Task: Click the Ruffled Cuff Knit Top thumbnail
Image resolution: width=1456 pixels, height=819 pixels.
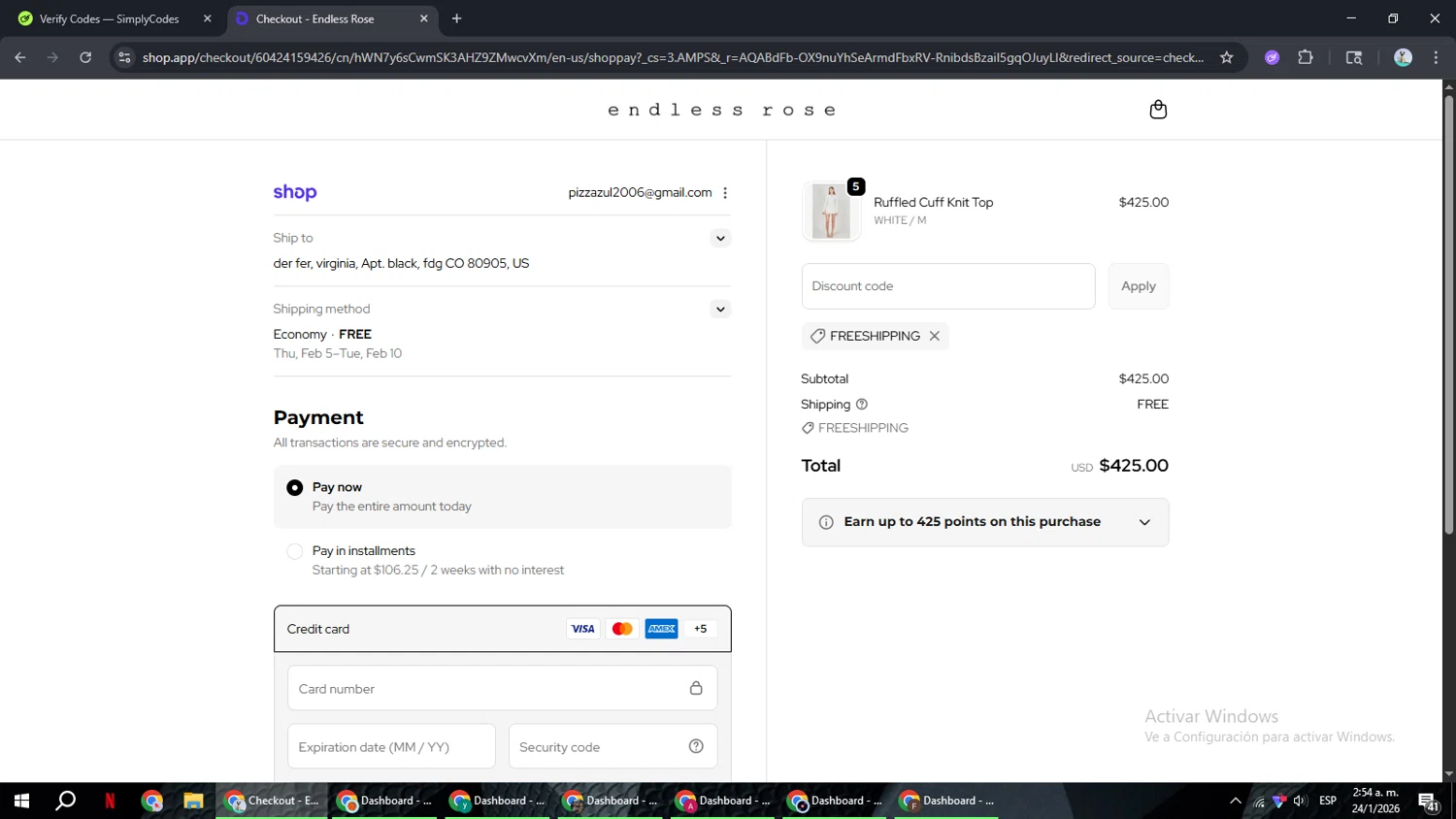Action: (x=831, y=211)
